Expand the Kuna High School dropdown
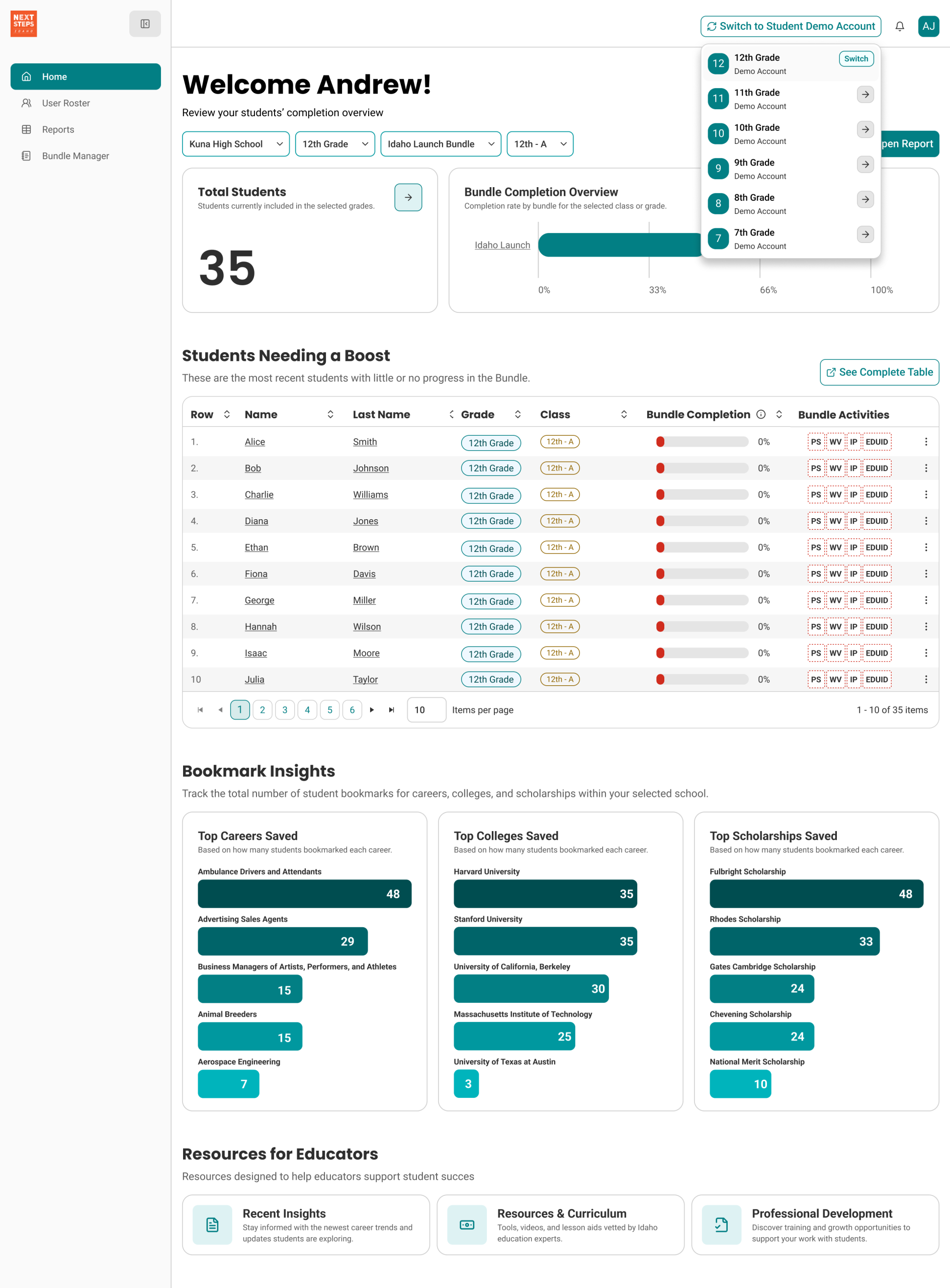Viewport: 950px width, 1288px height. (x=236, y=144)
